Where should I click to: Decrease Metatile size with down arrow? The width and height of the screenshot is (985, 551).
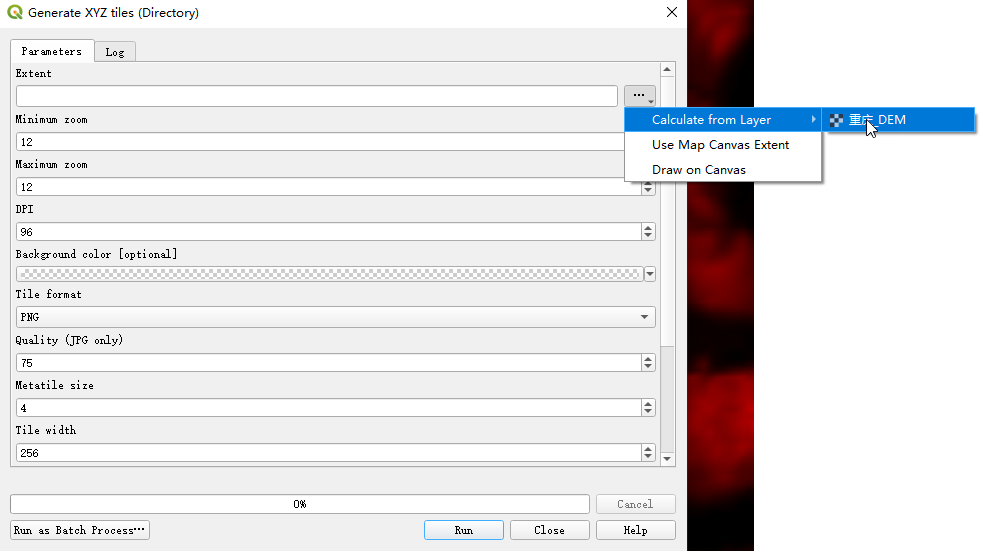click(648, 412)
